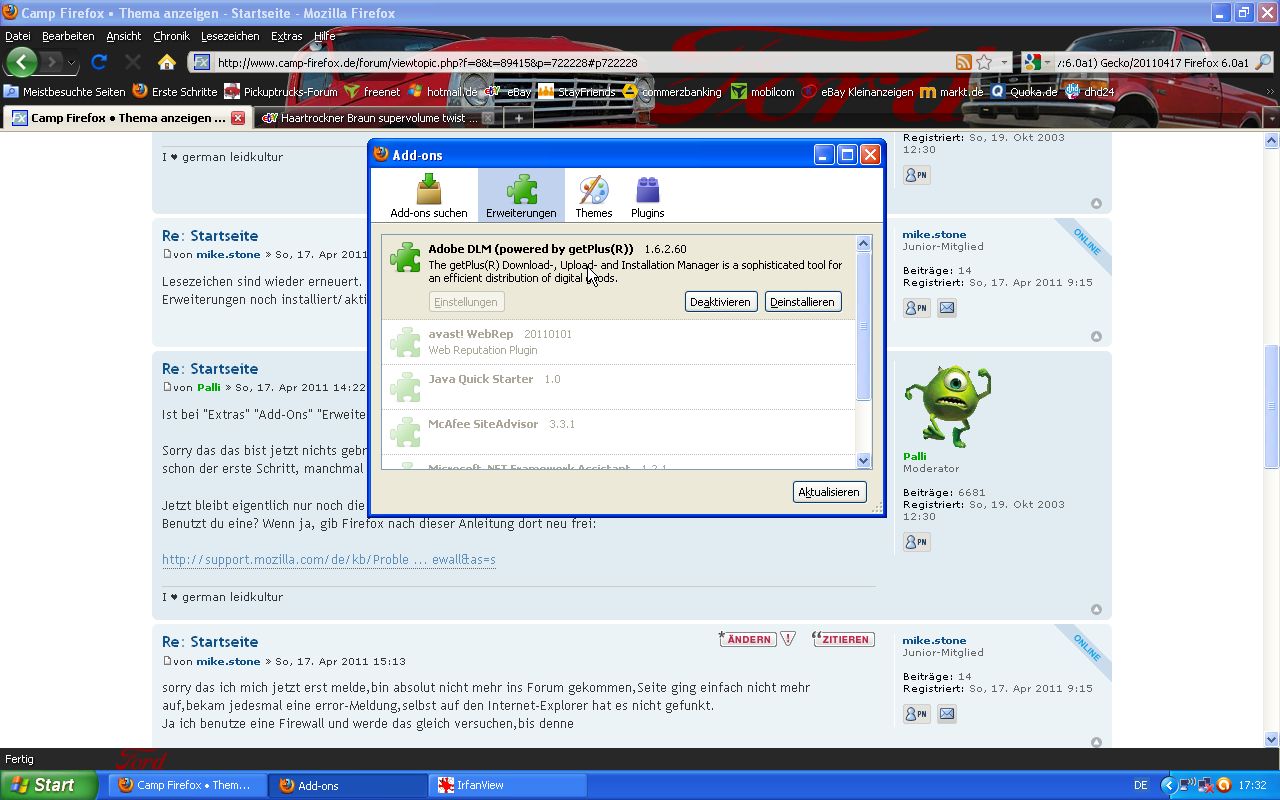Viewport: 1280px width, 800px height.
Task: Open hotmail.de bookmark
Action: [442, 91]
